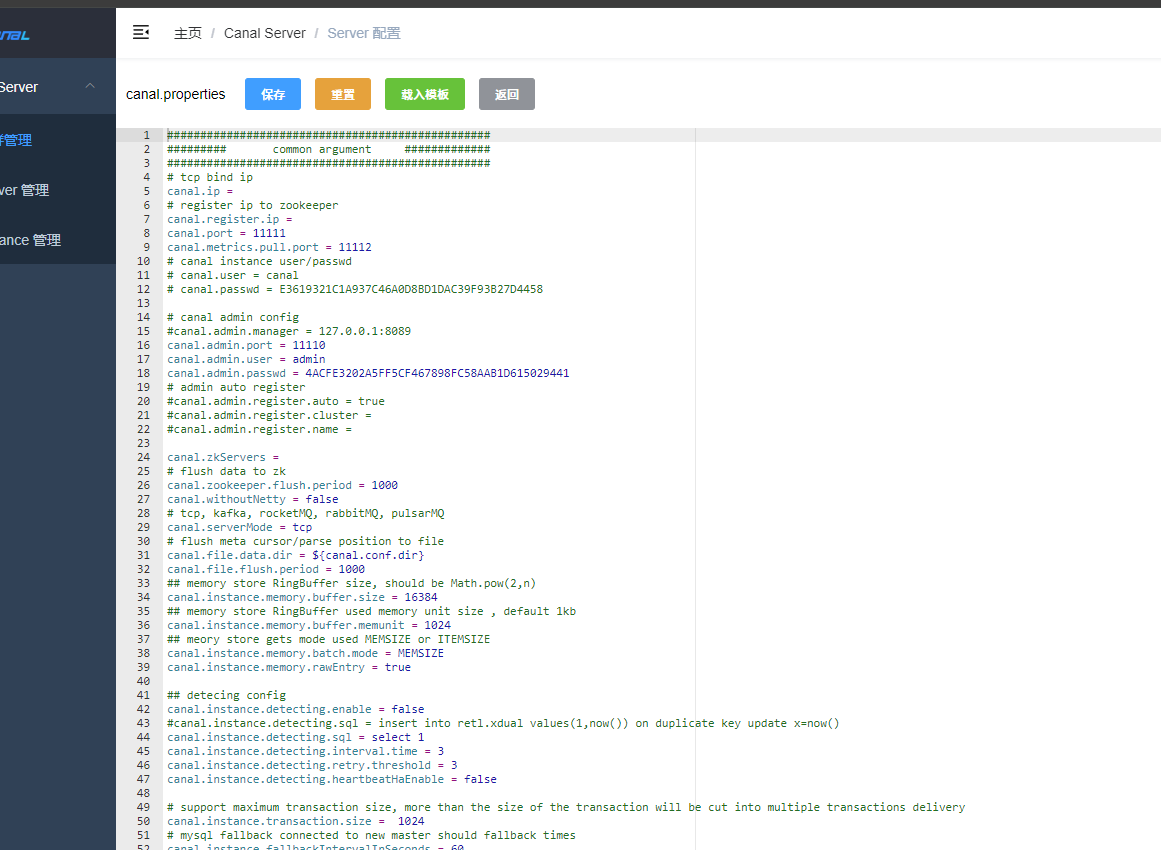Click the ${canal.conf.dir} value
This screenshot has width=1161, height=850.
pos(368,555)
